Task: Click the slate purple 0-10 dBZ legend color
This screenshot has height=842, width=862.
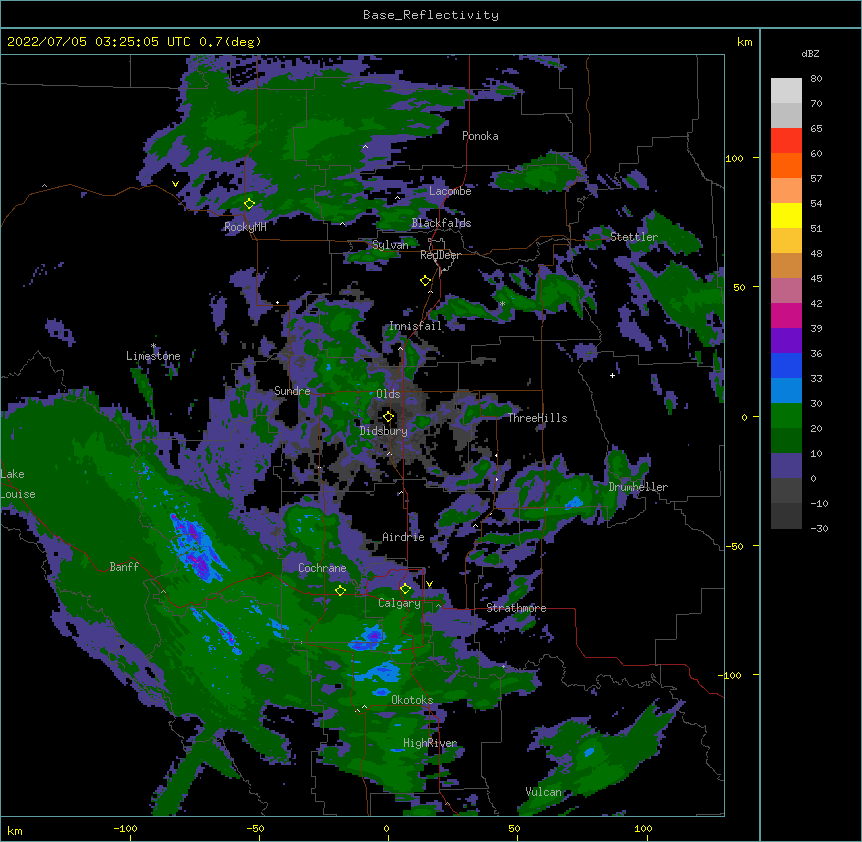Action: click(786, 466)
